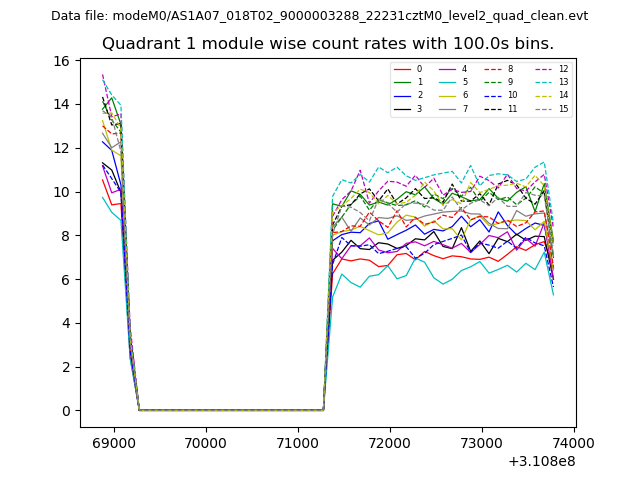This screenshot has width=640, height=480.
Task: Click the data file name text at top
Action: pos(319,16)
